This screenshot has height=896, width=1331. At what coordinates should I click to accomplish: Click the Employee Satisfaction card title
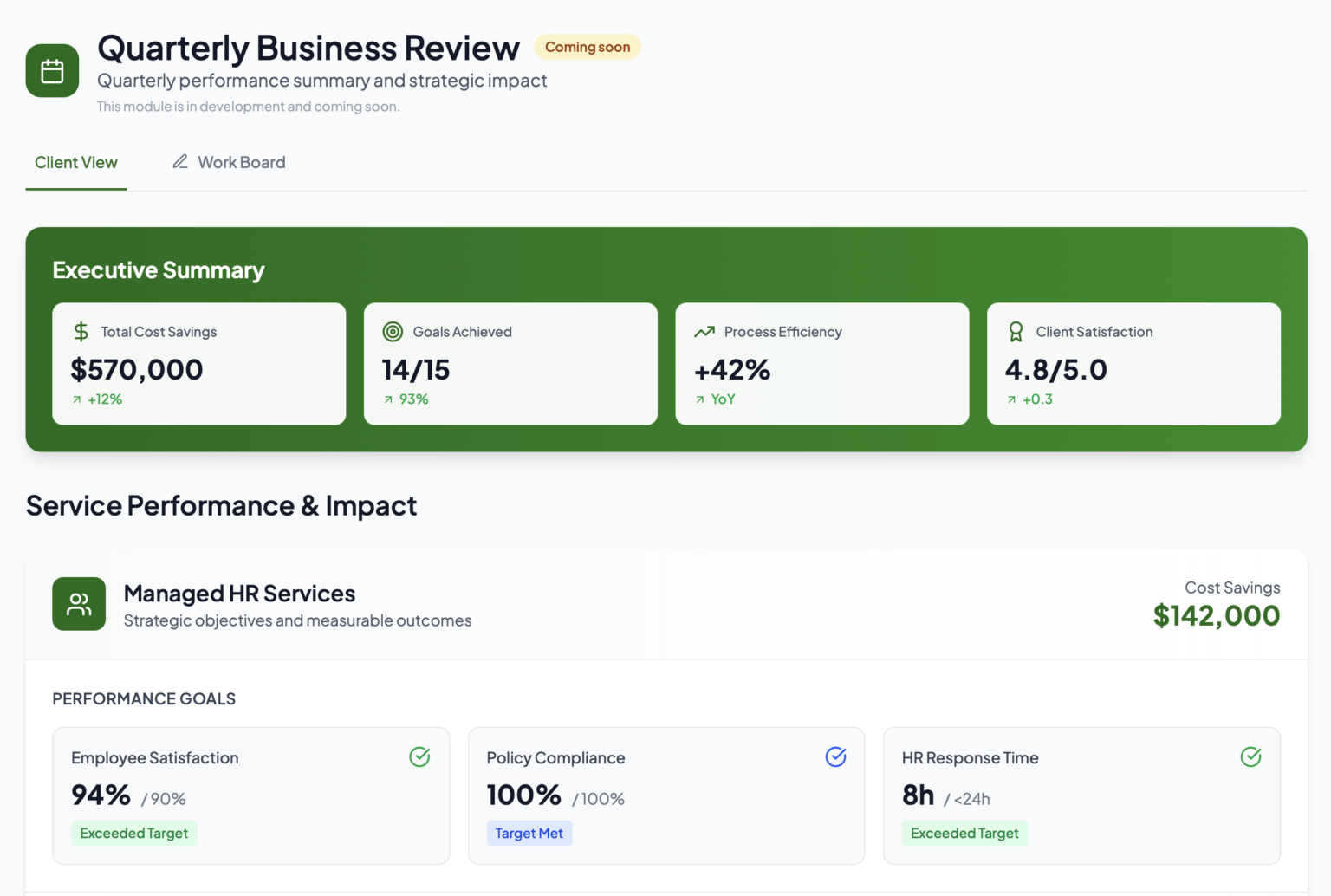(x=155, y=758)
